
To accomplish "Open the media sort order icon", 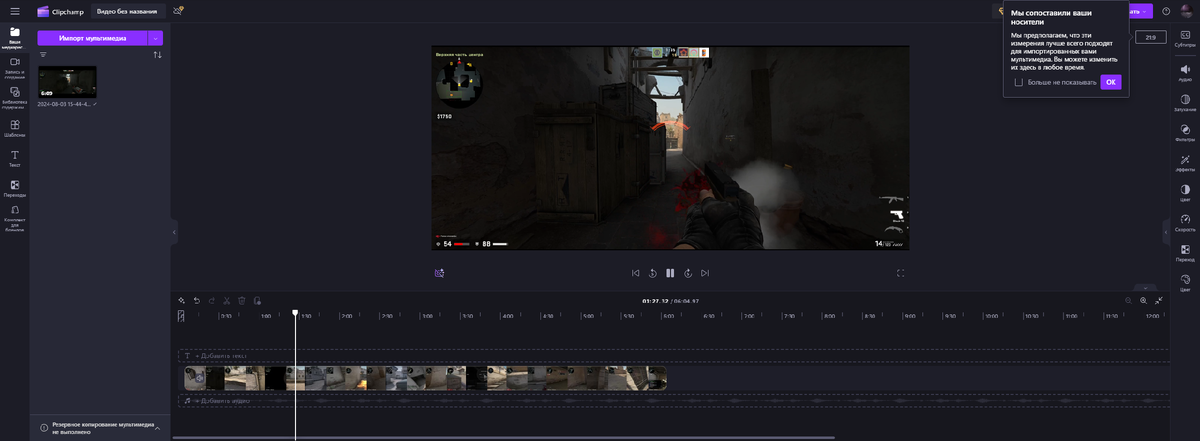I will [x=157, y=55].
